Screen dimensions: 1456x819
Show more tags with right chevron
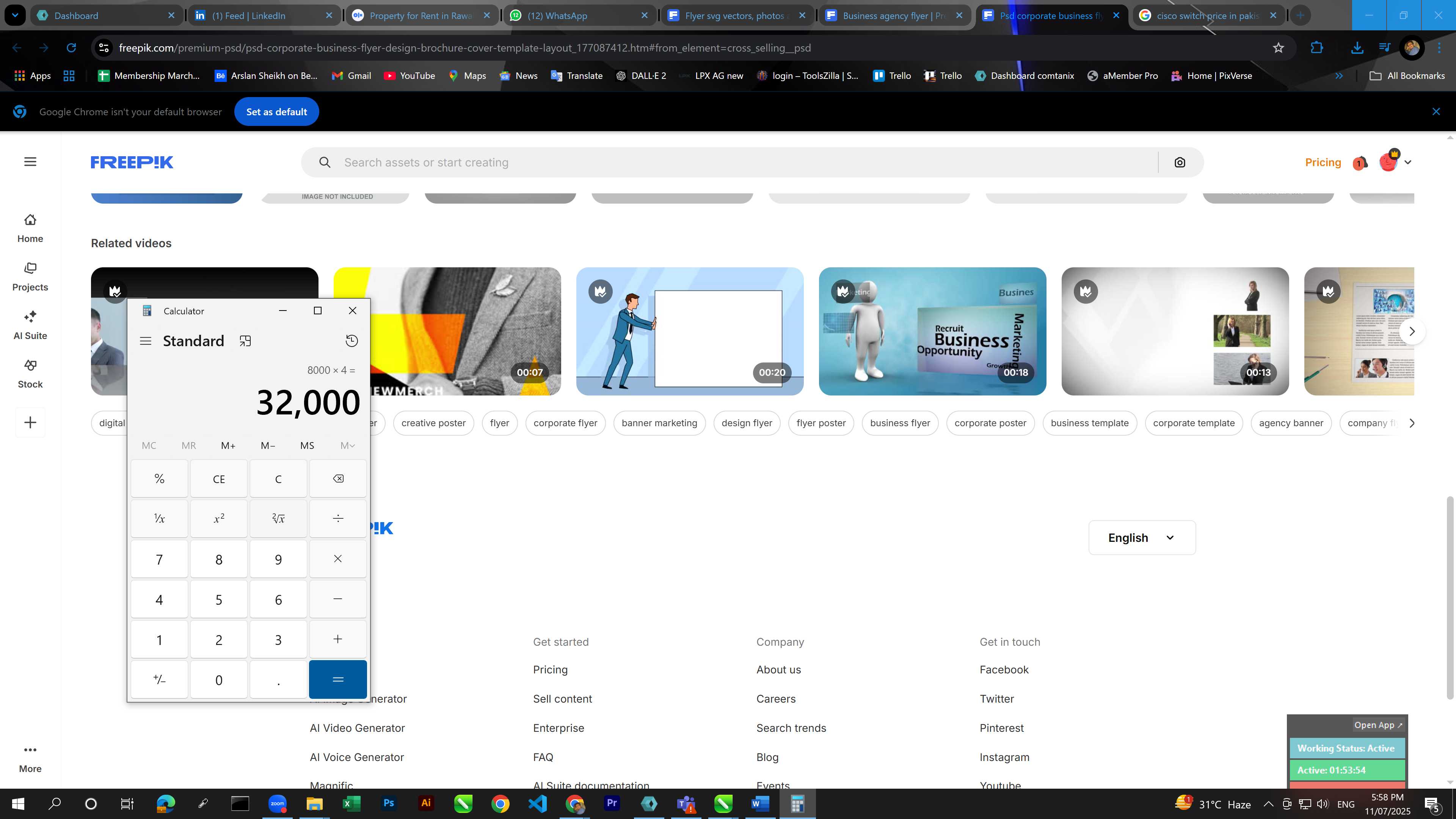tap(1412, 423)
